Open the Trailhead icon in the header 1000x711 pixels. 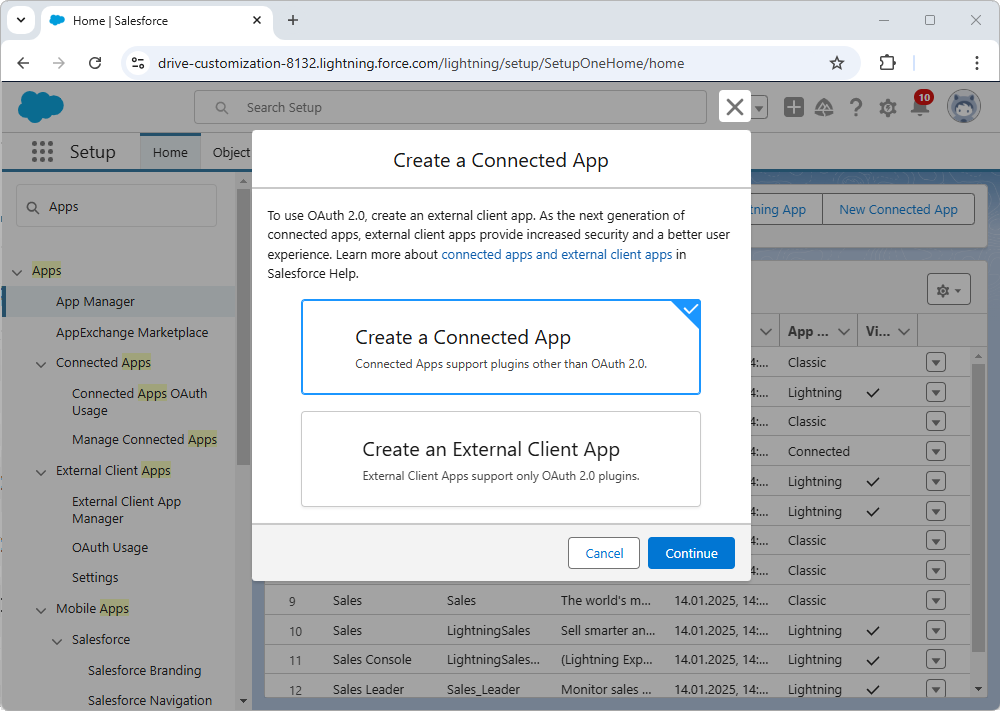tap(824, 107)
